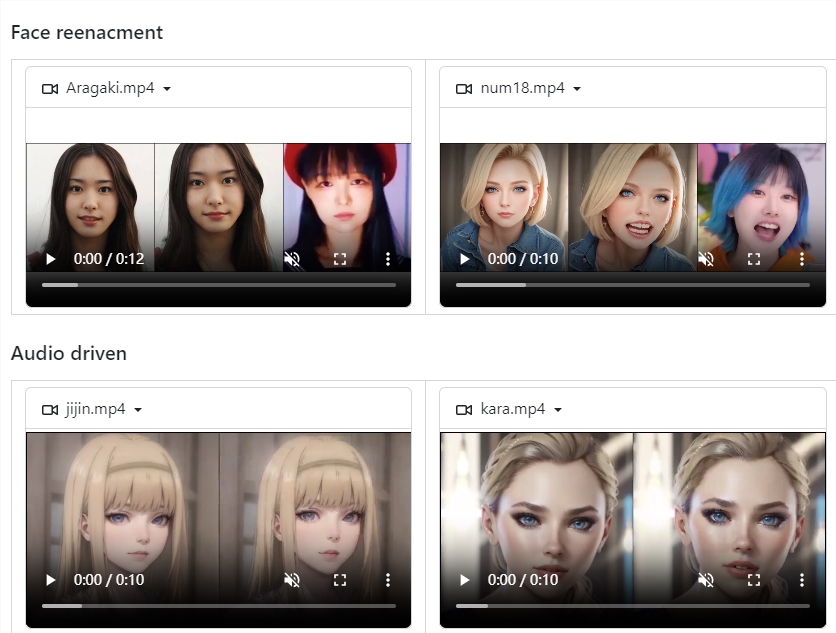
Task: Open fullscreen on the kara.mp4 video
Action: 753,580
